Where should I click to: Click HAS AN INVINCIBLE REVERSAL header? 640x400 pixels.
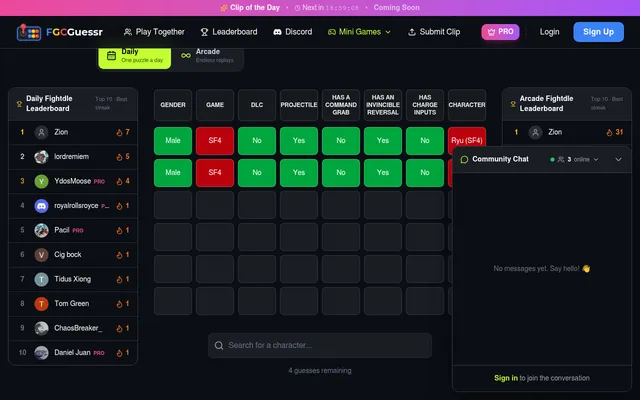383,105
